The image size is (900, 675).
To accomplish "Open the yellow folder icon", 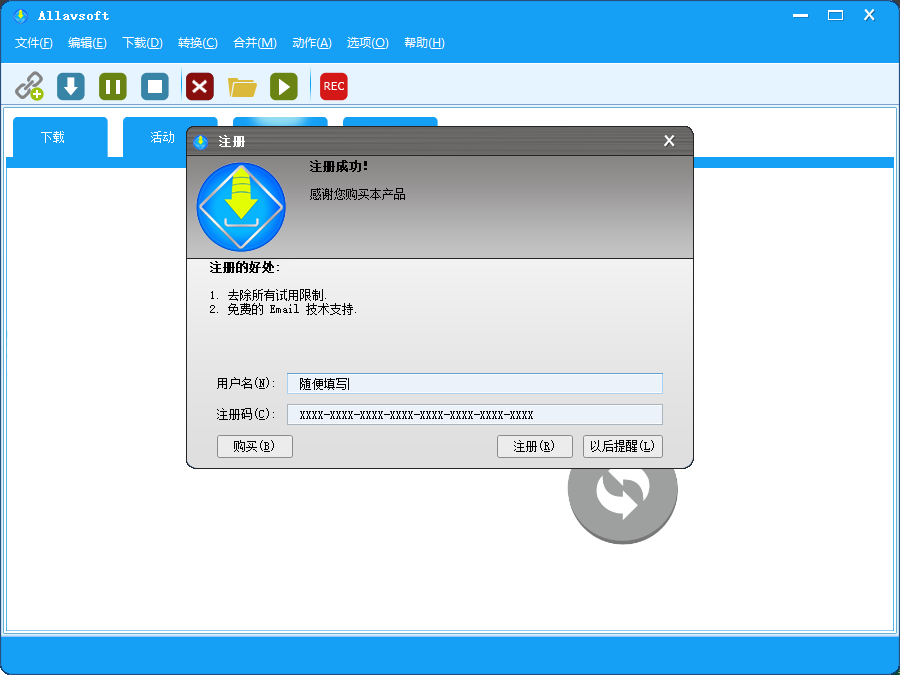I will pyautogui.click(x=242, y=87).
